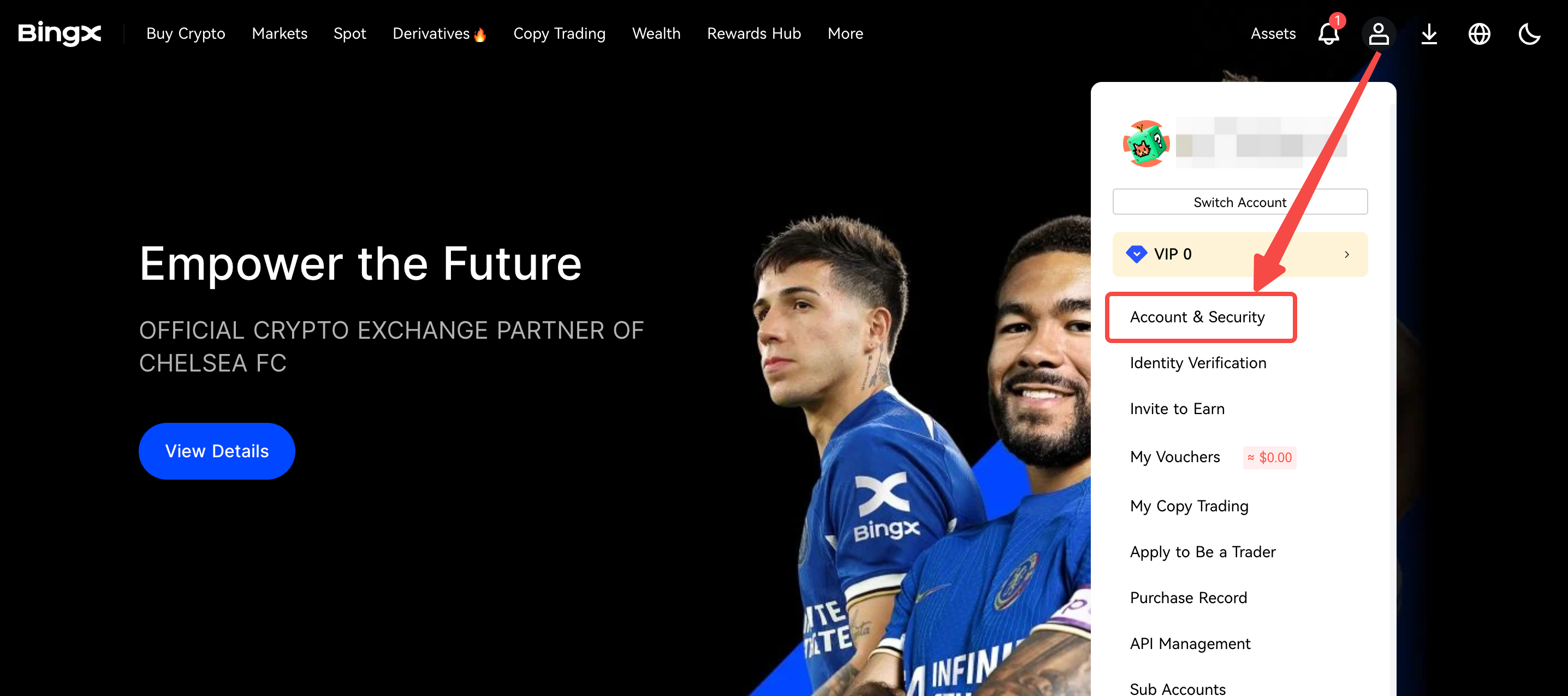Toggle dark mode moon icon

click(x=1529, y=33)
